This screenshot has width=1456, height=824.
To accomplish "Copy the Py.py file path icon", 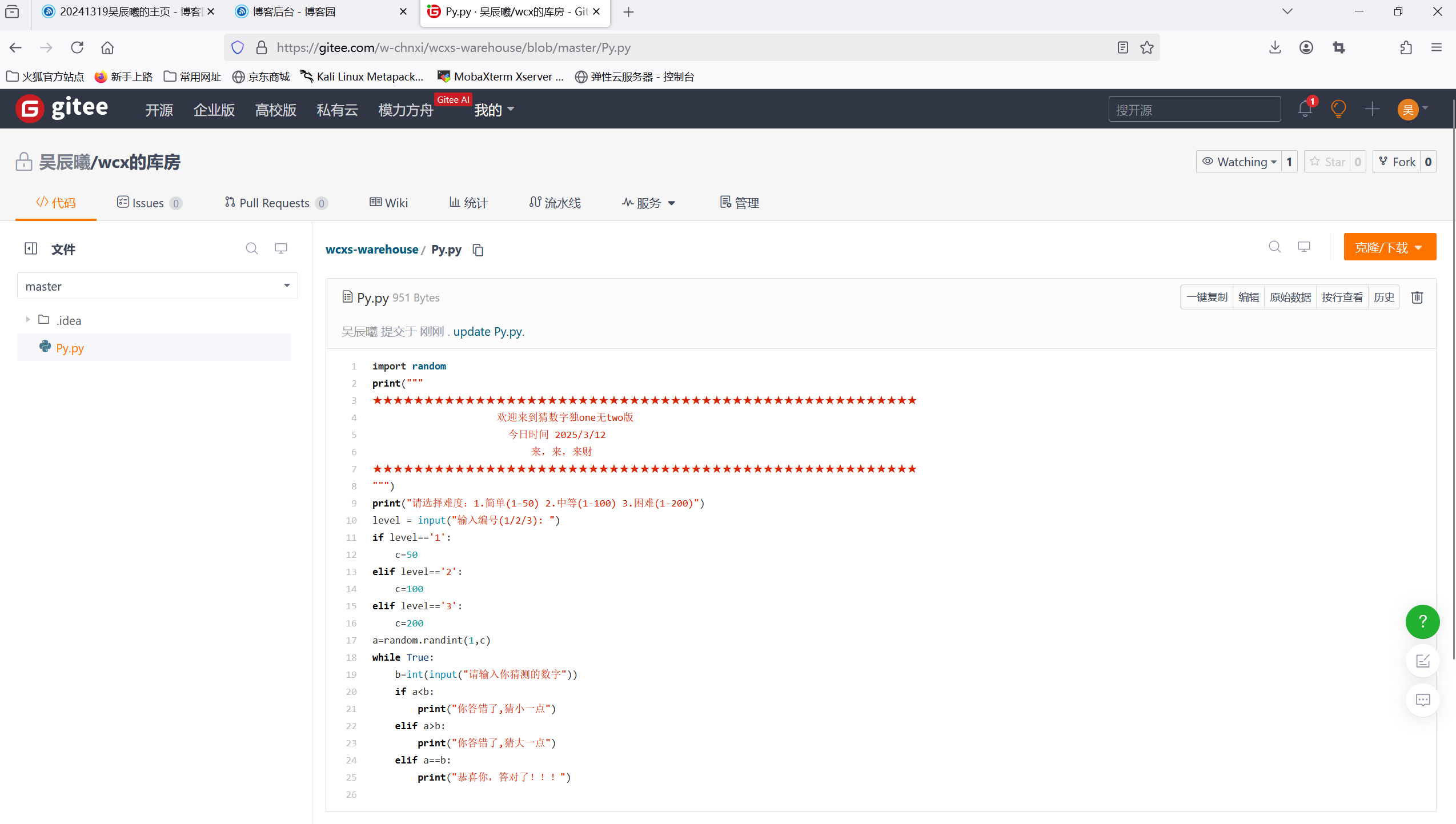I will [x=478, y=250].
